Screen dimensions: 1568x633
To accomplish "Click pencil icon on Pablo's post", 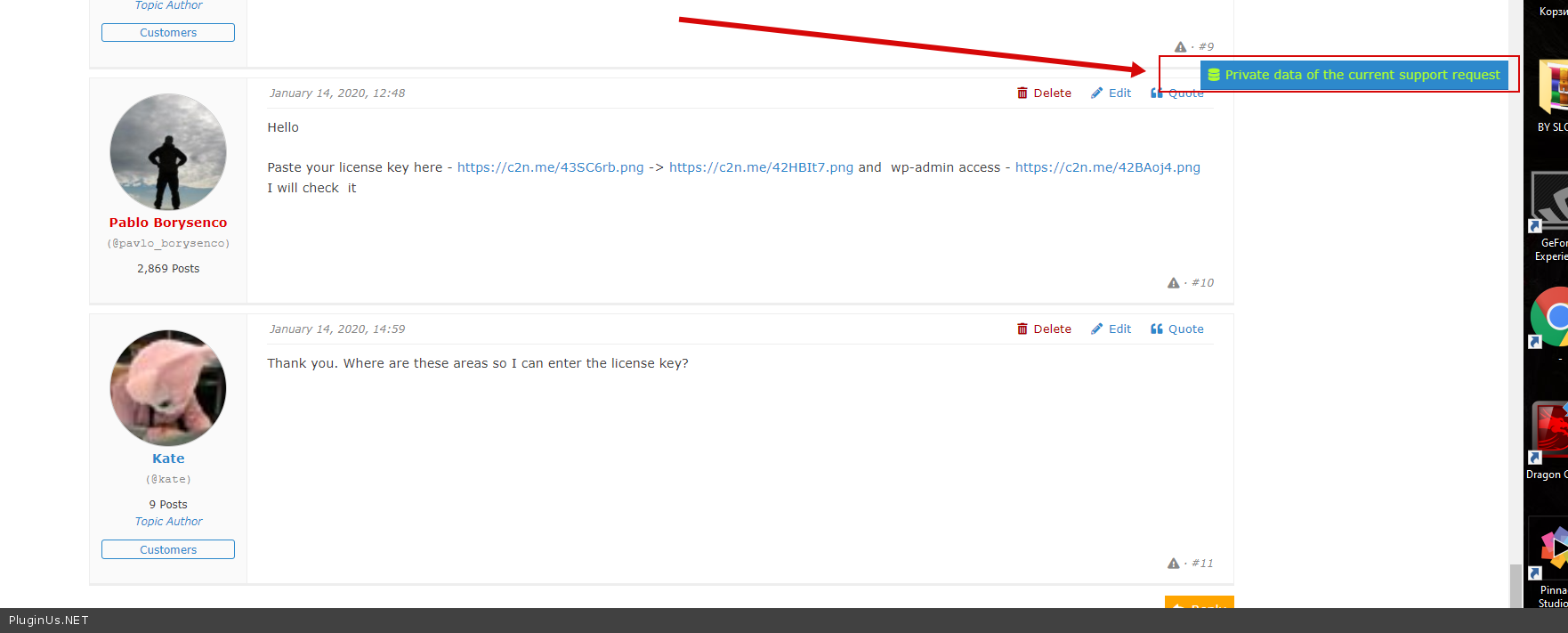I will [1097, 93].
